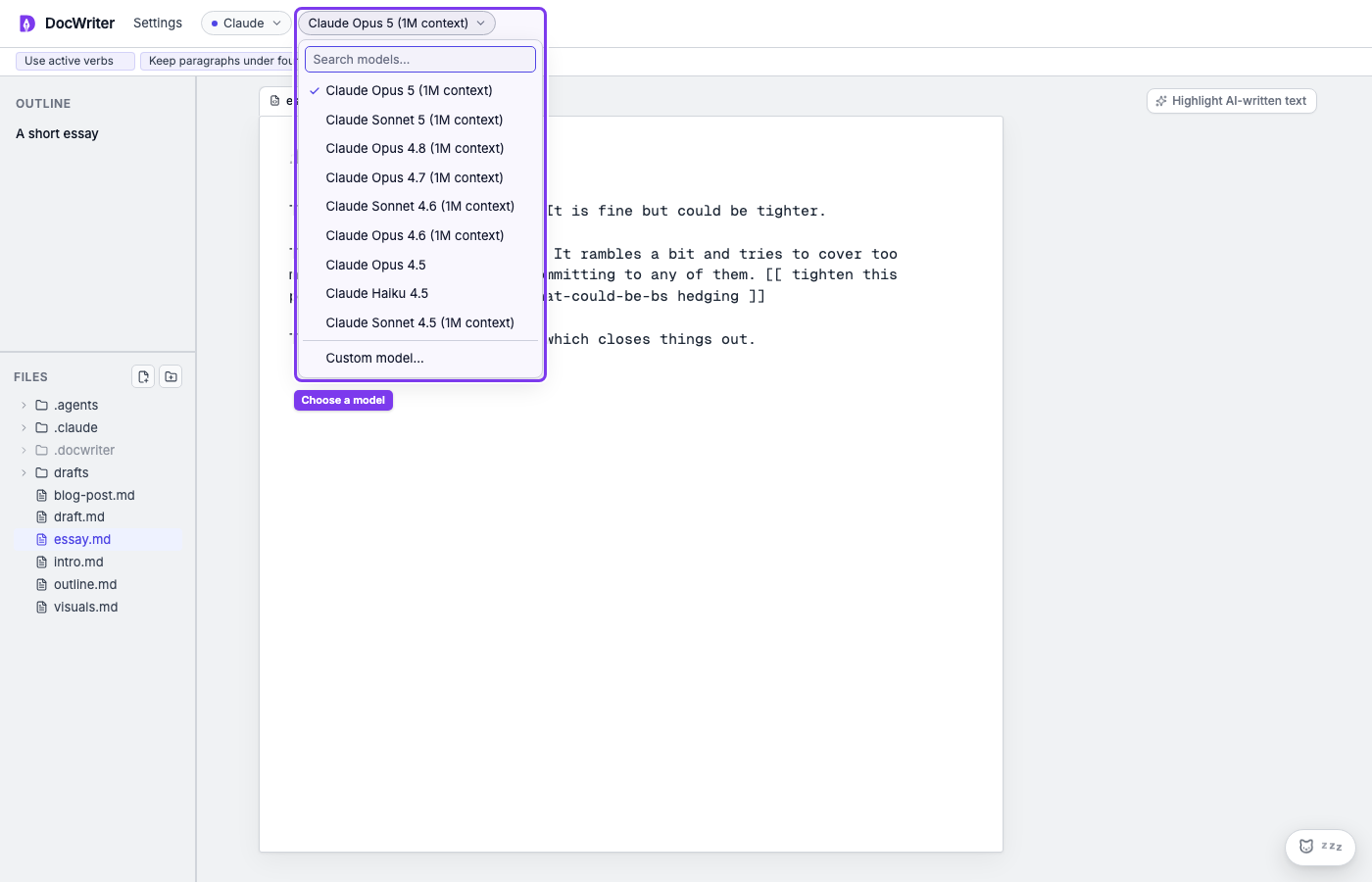The image size is (1372, 882).
Task: Click the 'could be tighter' line in editor
Action: coord(686,211)
